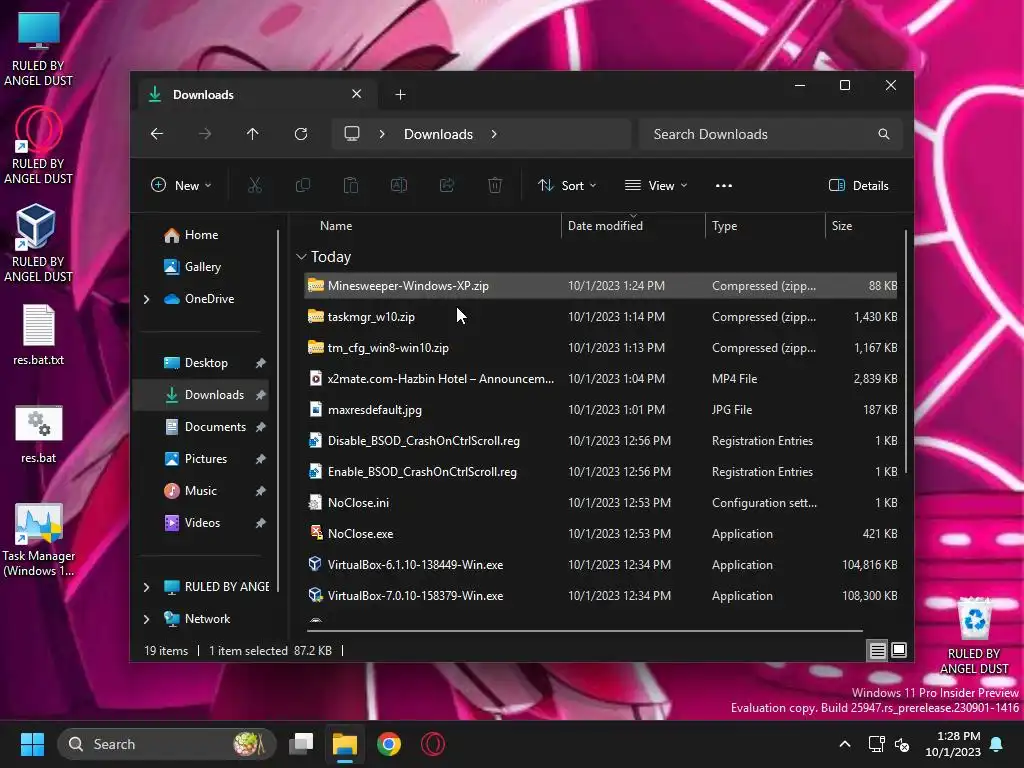
Task: Select VirtualBox-7.0.10-158379-Win.exe file
Action: 601,596
